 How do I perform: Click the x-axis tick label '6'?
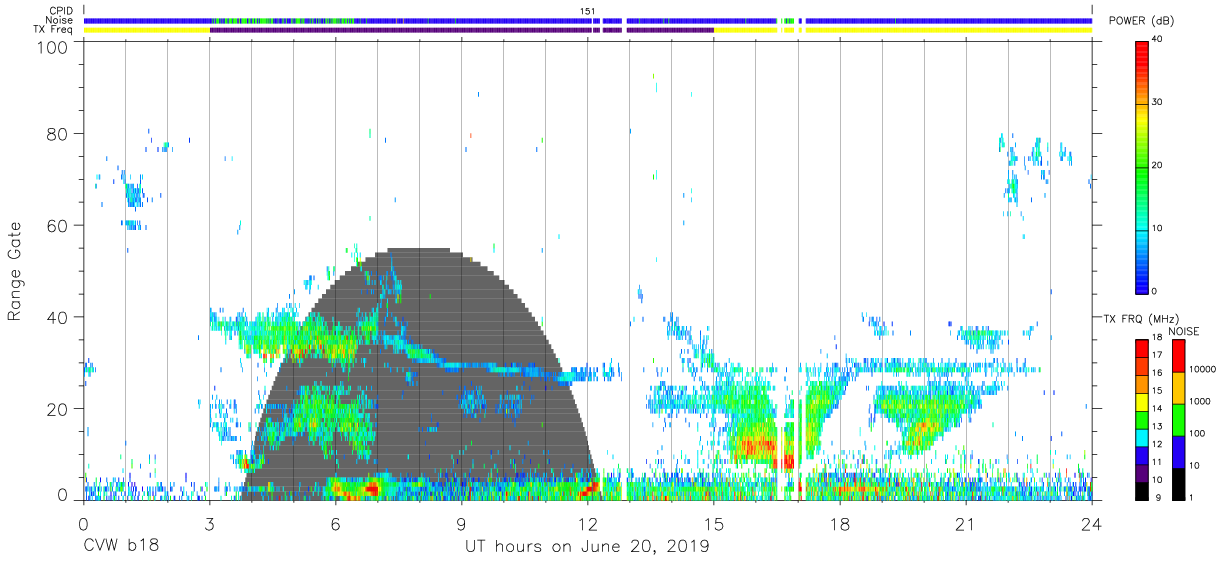pos(335,524)
